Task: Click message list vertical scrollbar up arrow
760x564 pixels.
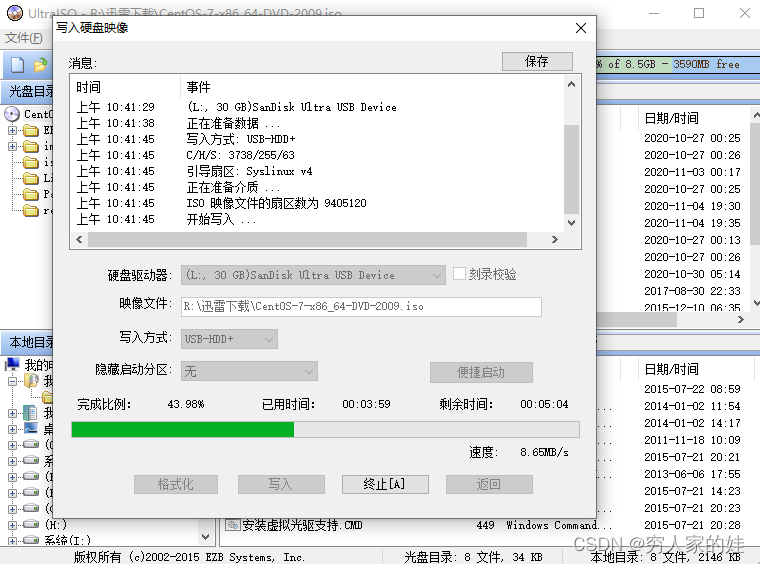Action: [571, 84]
